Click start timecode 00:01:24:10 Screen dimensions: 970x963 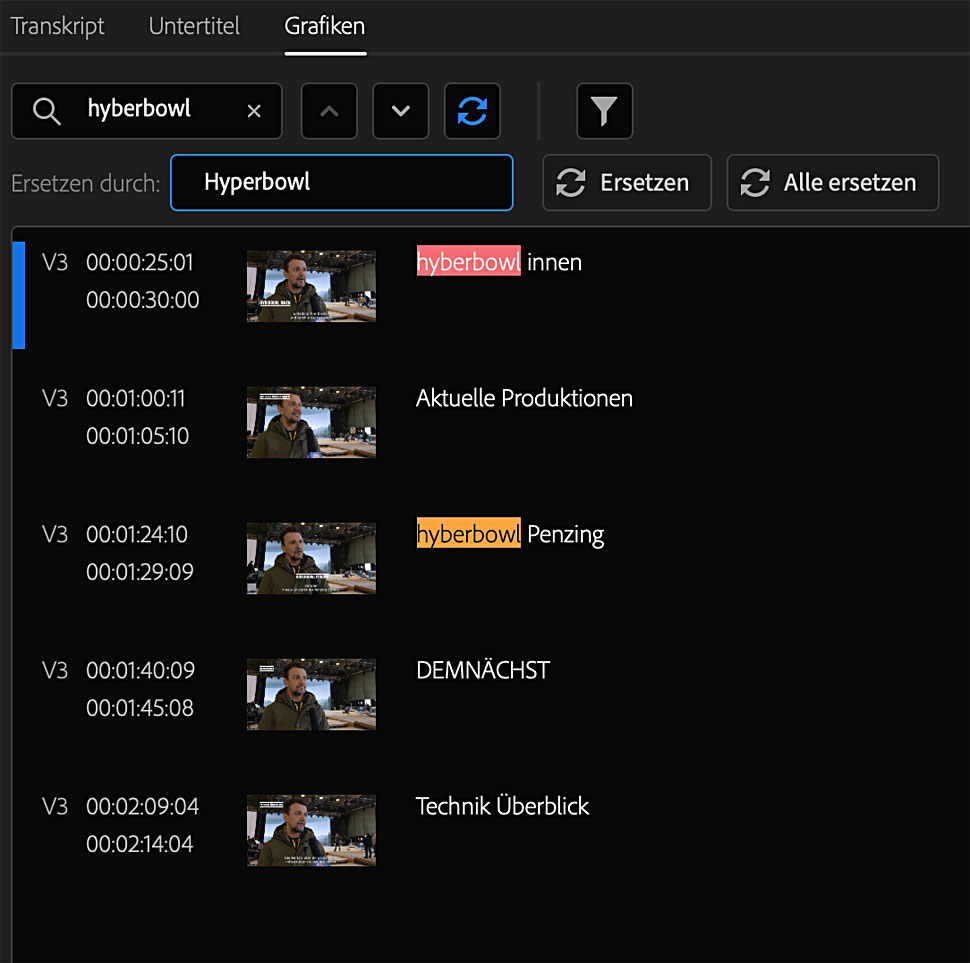tap(137, 534)
